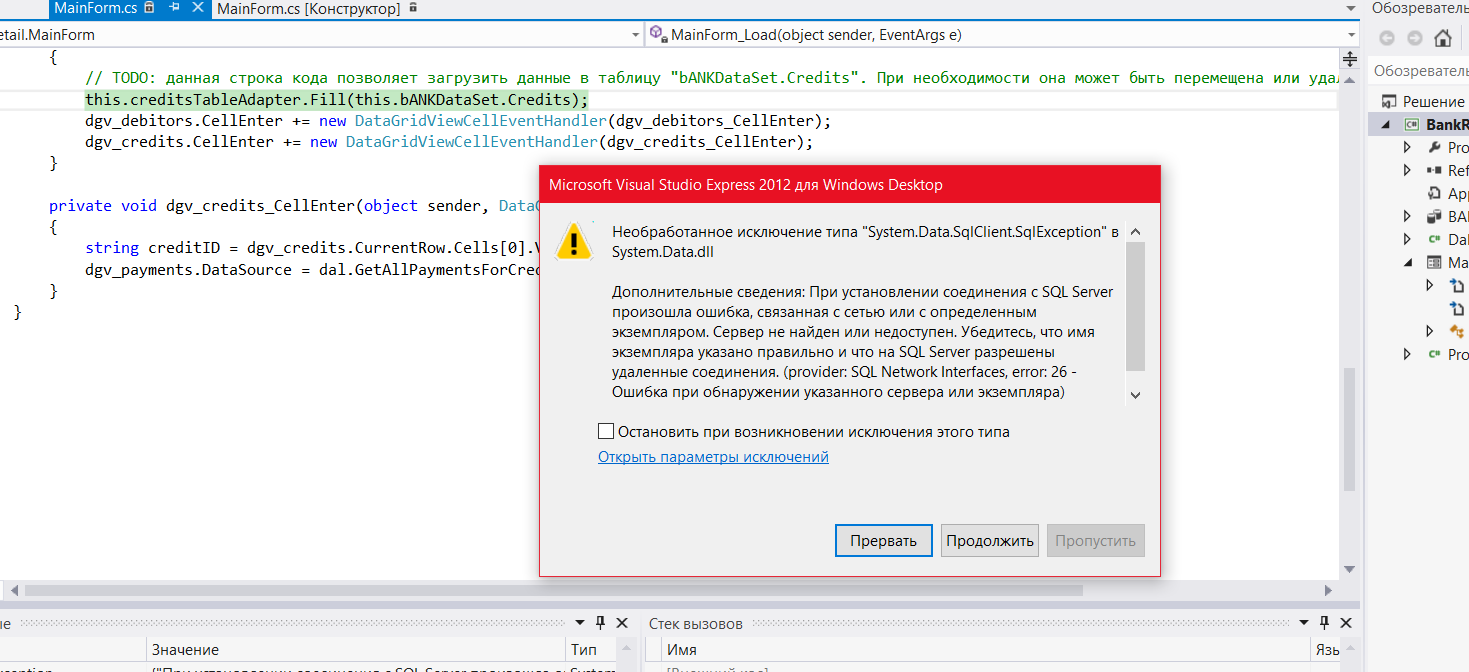The image size is (1469, 672).
Task: Click the Back arrow in Solution Explorer
Action: click(1387, 38)
